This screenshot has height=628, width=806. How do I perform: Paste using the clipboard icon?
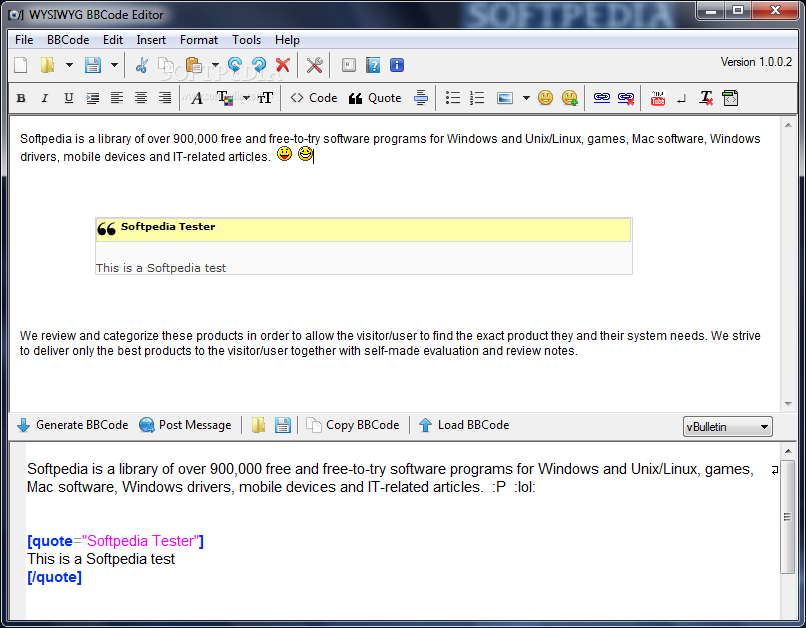click(x=194, y=65)
